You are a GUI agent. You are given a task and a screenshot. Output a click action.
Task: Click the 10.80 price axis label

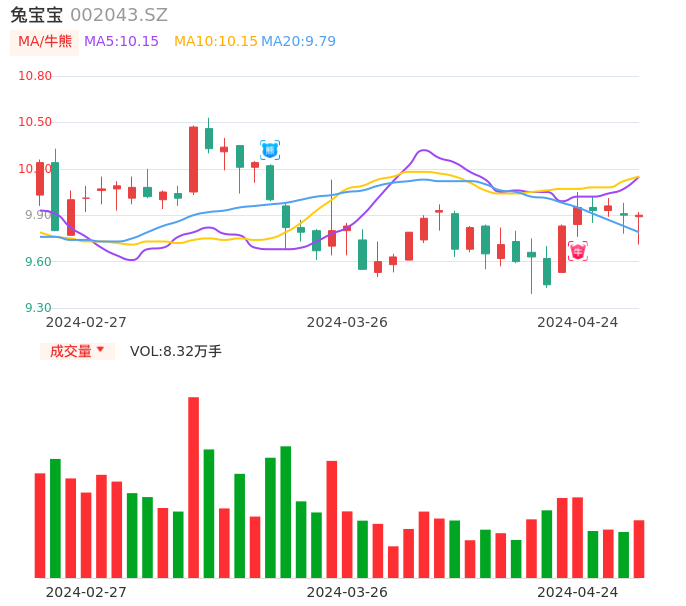tap(35, 76)
